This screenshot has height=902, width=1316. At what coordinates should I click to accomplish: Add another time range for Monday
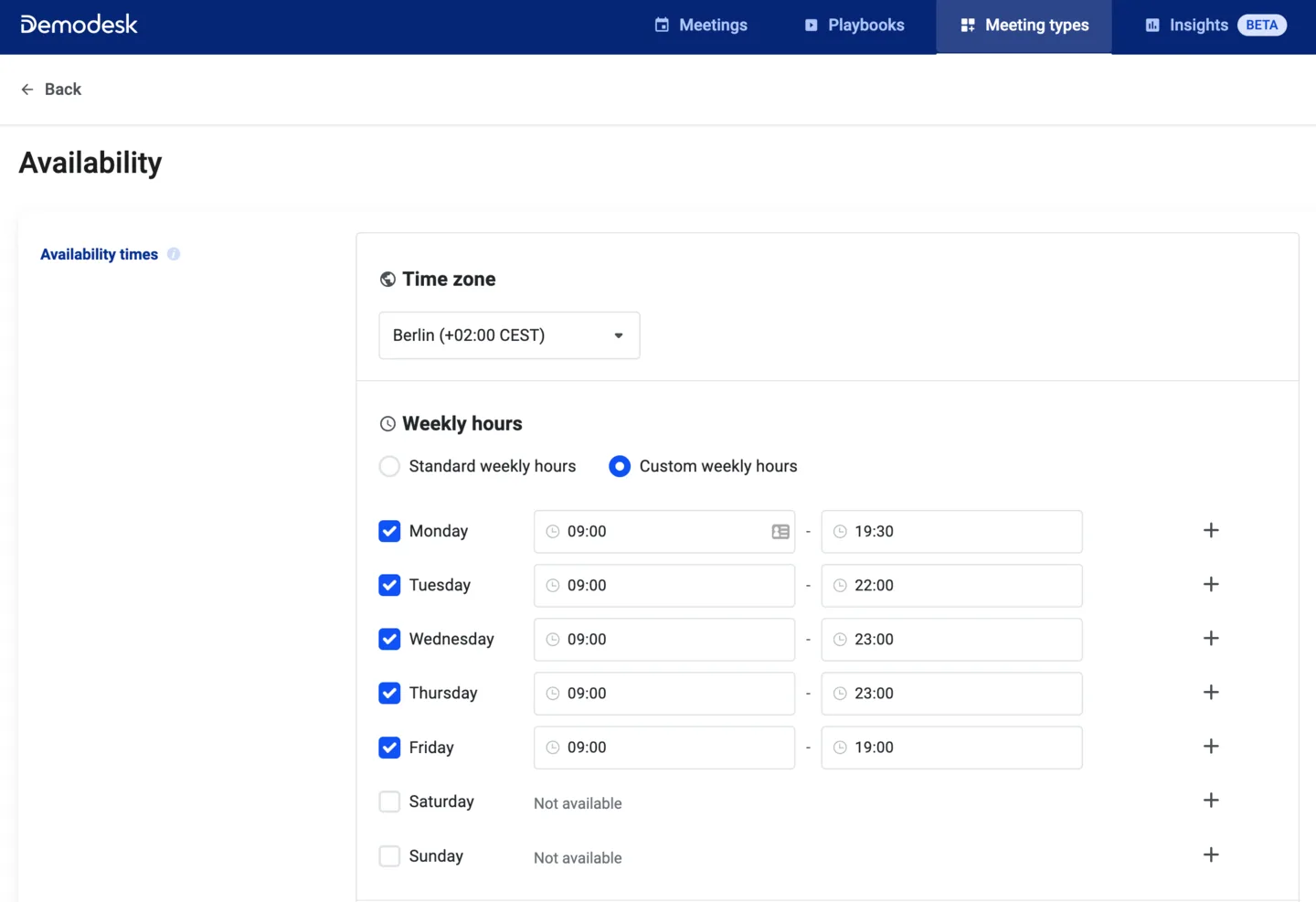1211,531
